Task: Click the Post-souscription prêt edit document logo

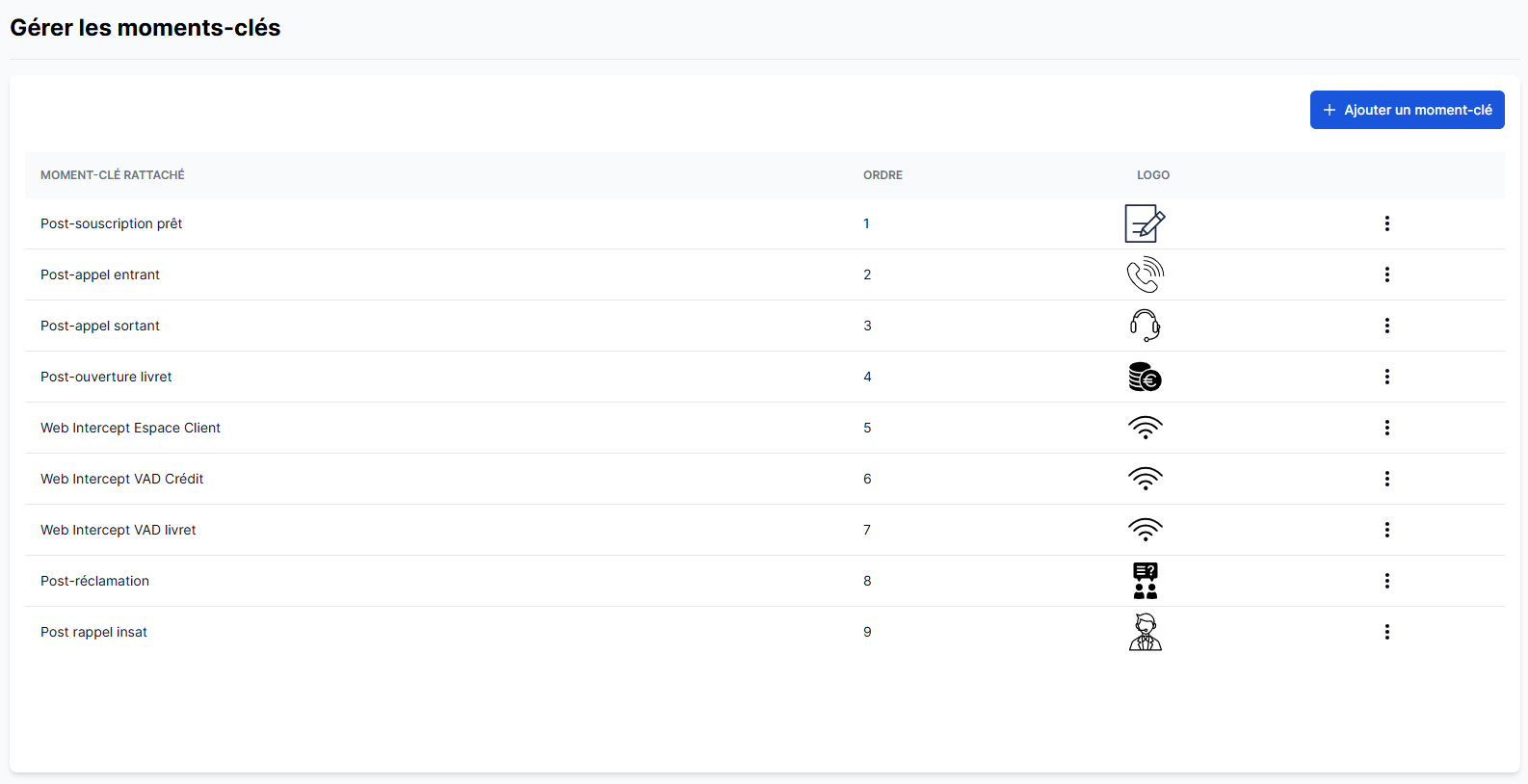Action: click(1145, 223)
